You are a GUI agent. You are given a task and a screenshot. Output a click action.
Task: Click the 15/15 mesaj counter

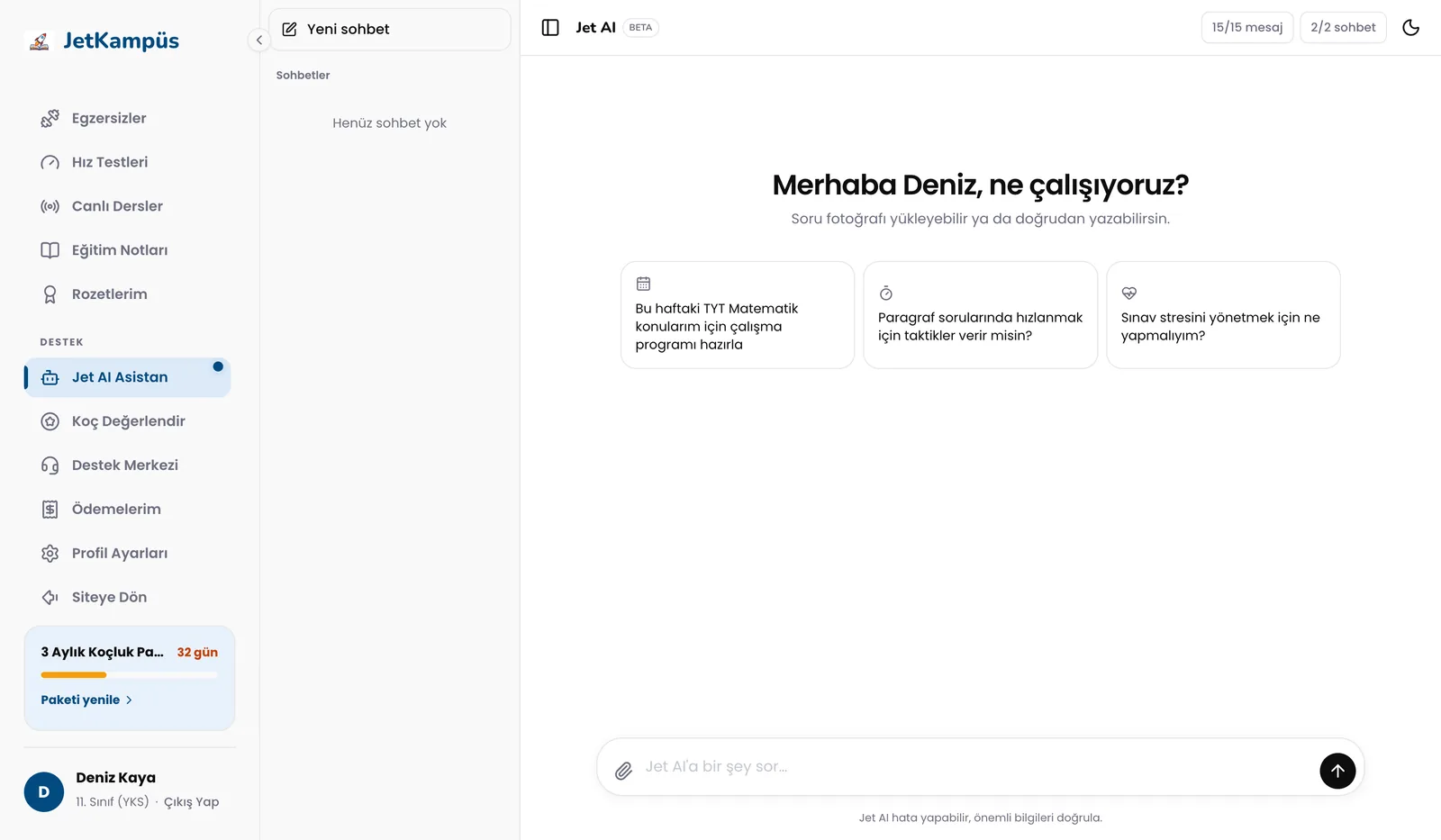tap(1247, 28)
